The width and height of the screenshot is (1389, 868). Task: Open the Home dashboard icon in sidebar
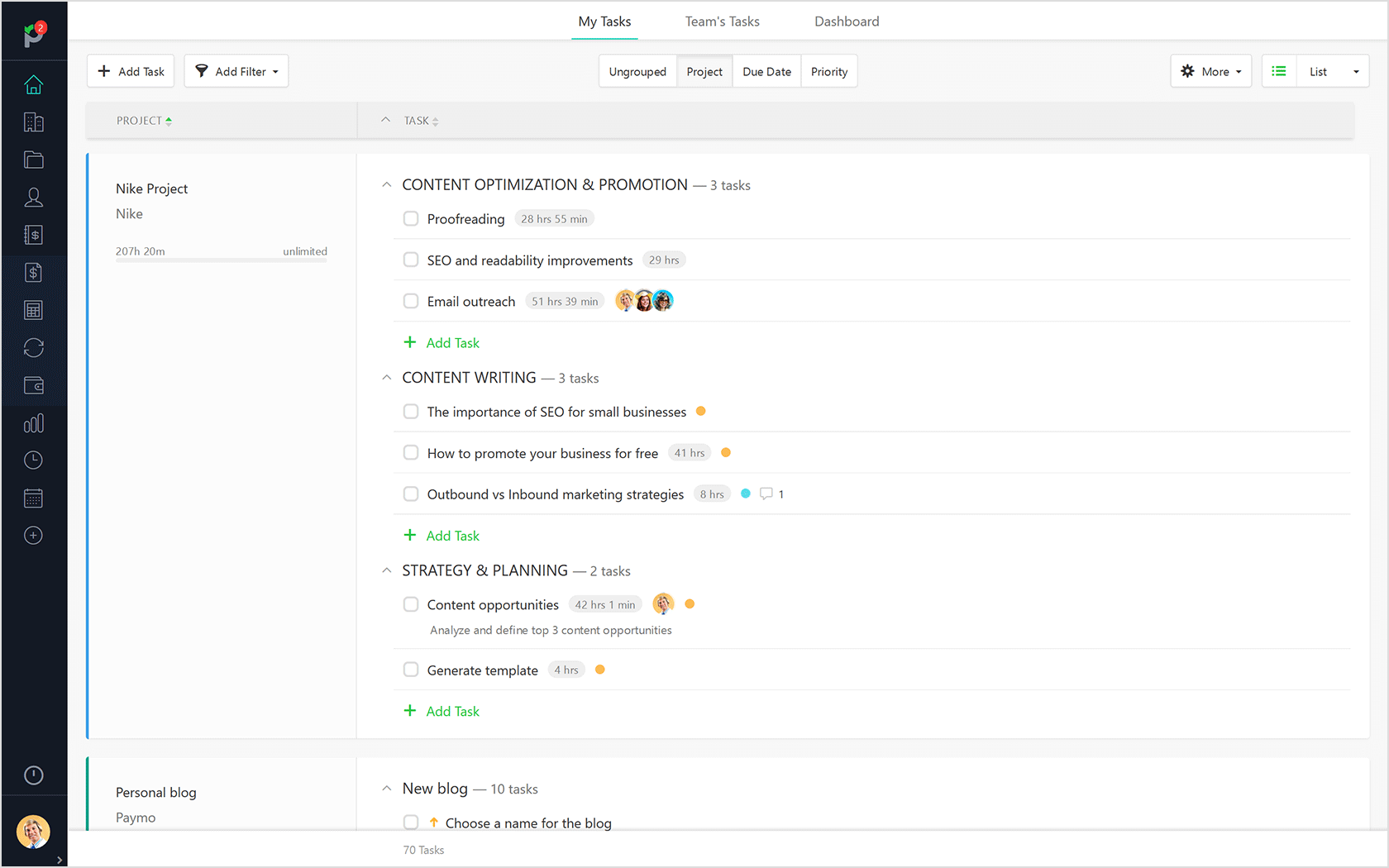click(33, 84)
